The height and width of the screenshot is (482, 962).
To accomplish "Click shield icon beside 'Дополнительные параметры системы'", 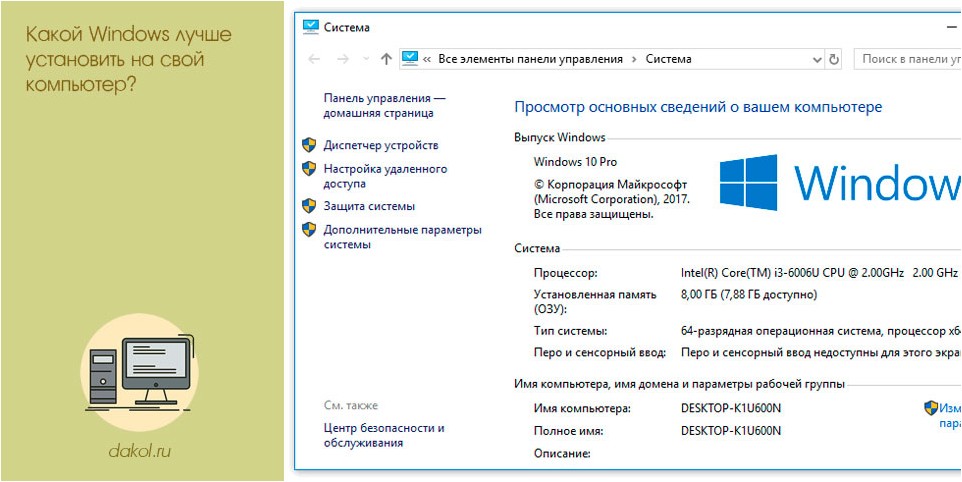I will coord(309,229).
